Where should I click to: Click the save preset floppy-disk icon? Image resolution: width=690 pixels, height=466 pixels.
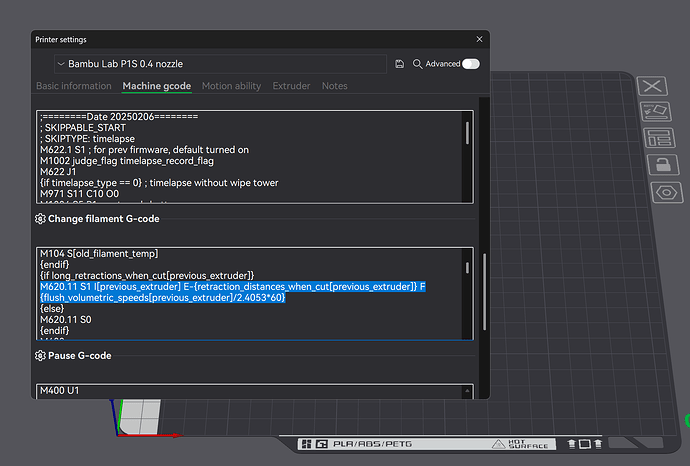(399, 64)
